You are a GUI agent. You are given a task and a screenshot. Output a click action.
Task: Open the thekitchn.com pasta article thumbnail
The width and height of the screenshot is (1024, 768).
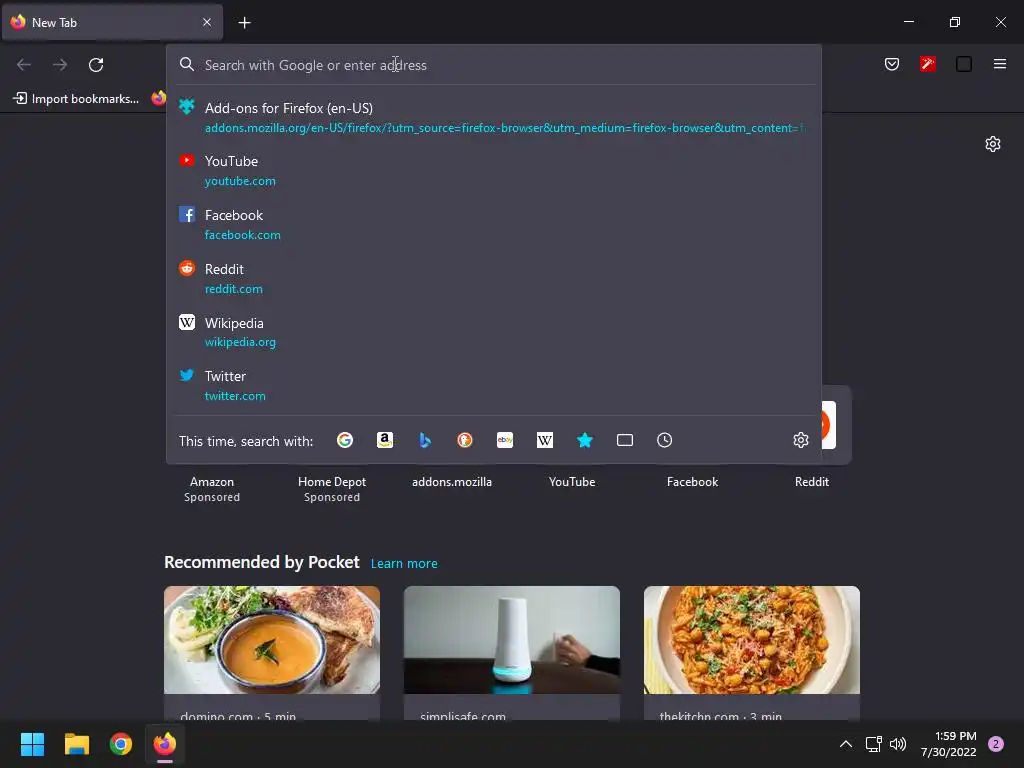click(752, 640)
